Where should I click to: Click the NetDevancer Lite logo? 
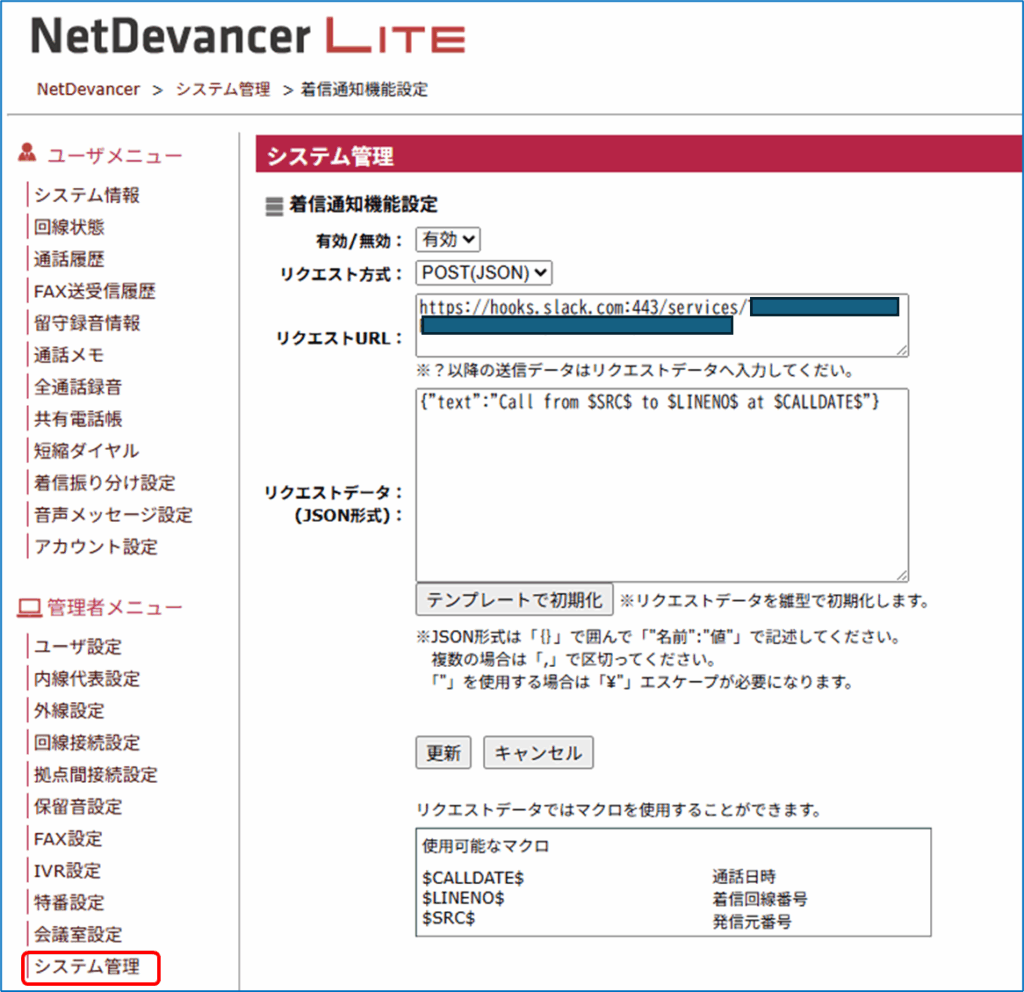[x=248, y=37]
